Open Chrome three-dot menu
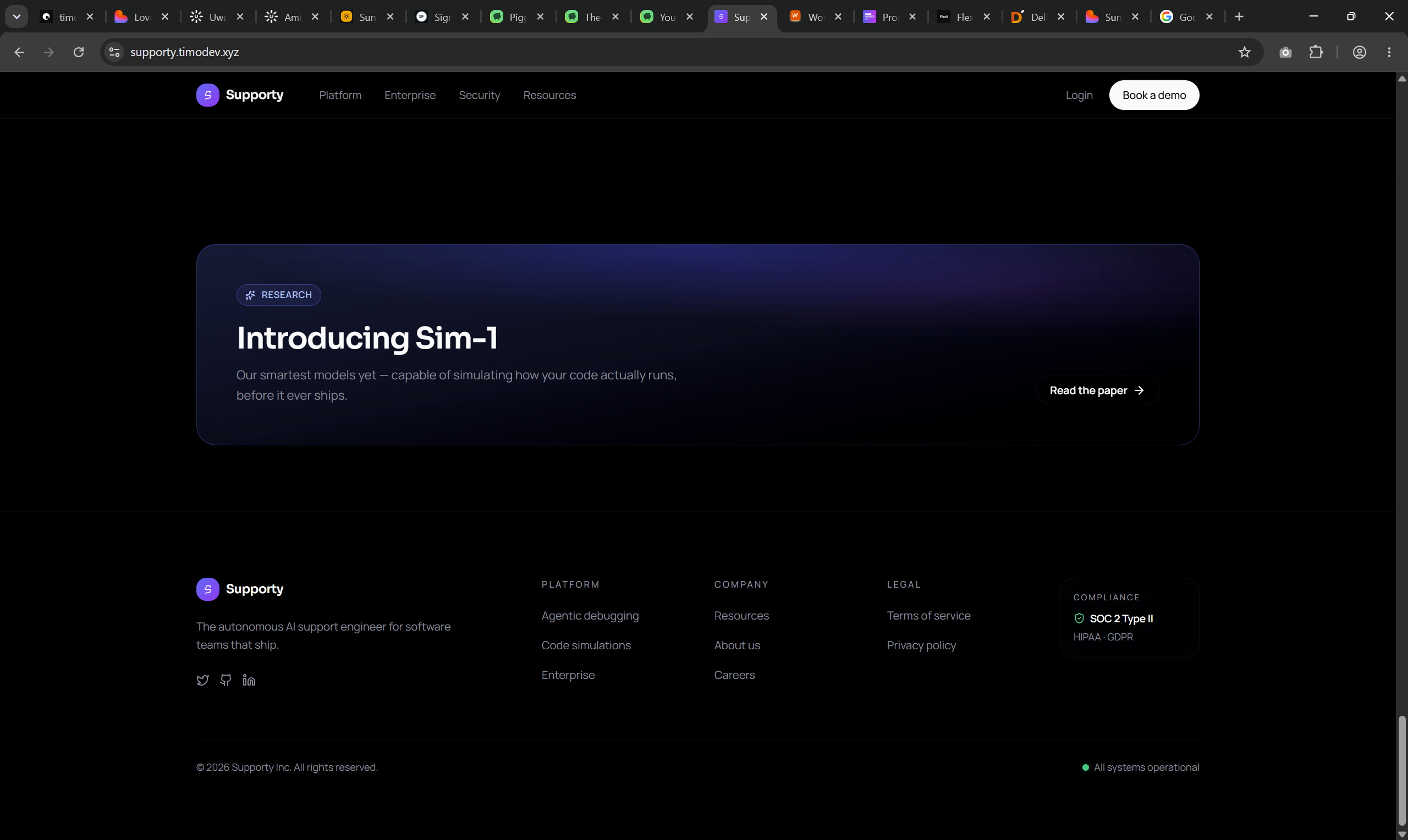The height and width of the screenshot is (840, 1408). click(x=1389, y=52)
